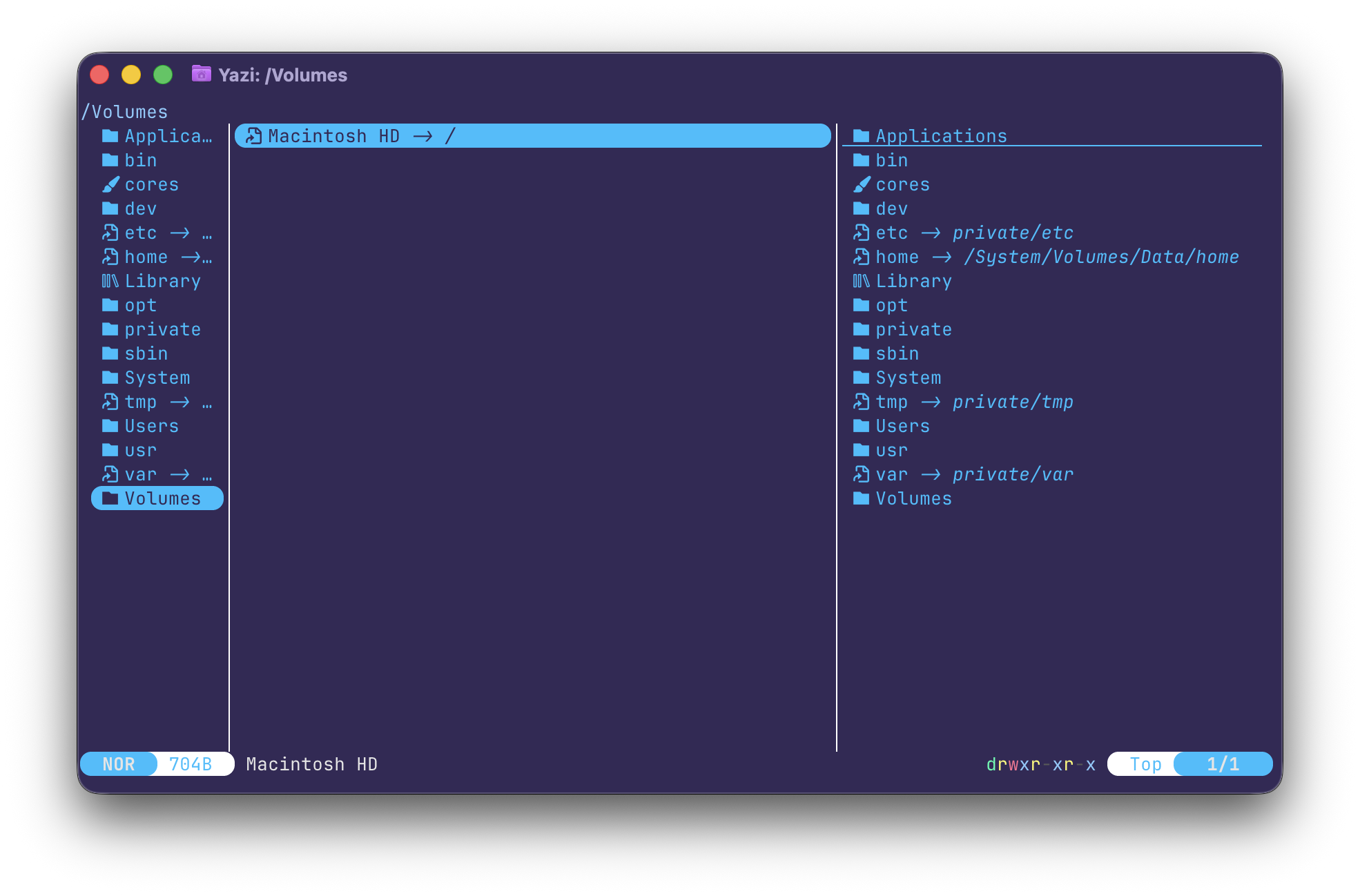Click the purple folder icon in title bar
The image size is (1360, 896).
pyautogui.click(x=201, y=74)
